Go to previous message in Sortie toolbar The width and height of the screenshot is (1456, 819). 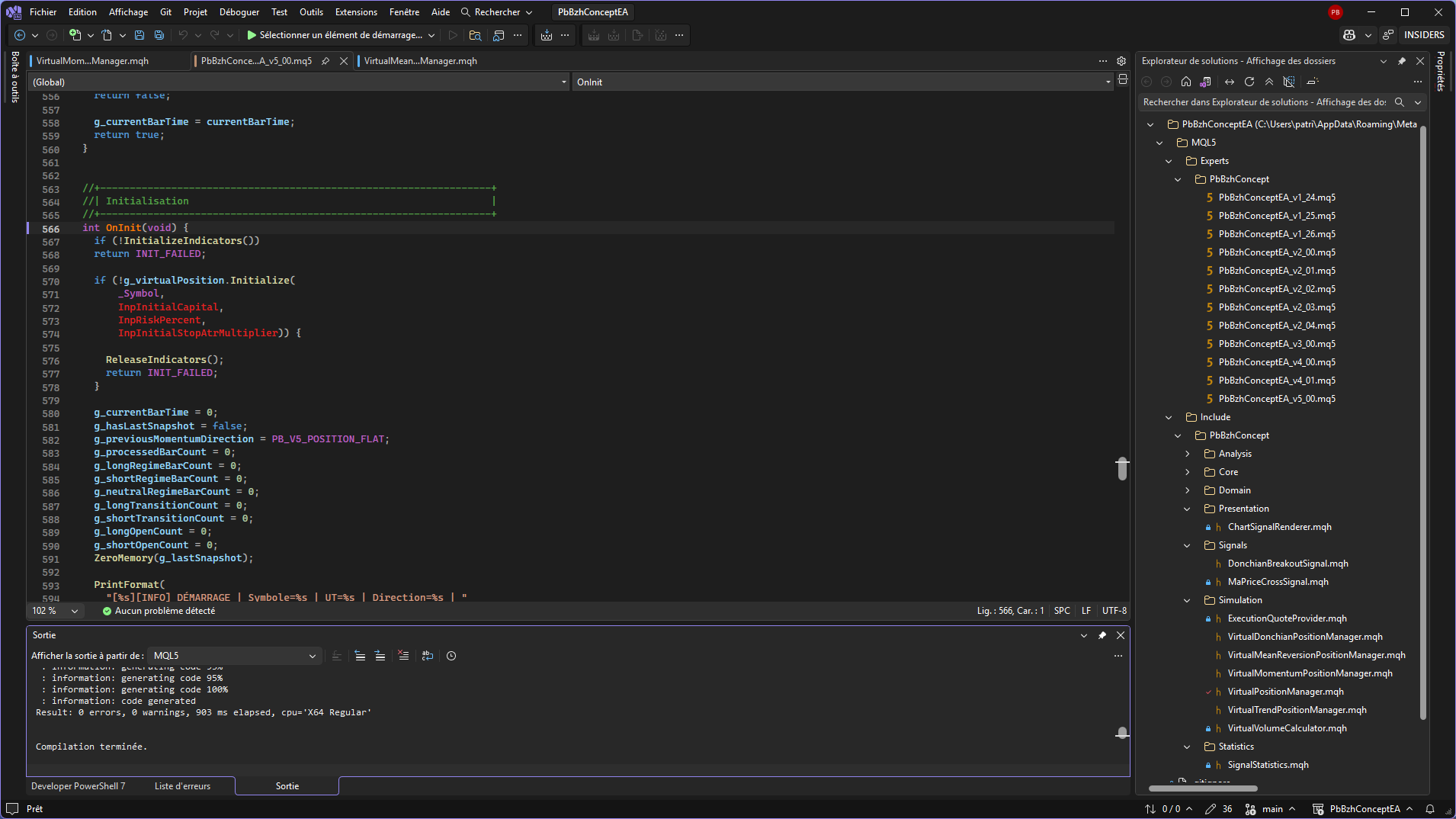[360, 656]
